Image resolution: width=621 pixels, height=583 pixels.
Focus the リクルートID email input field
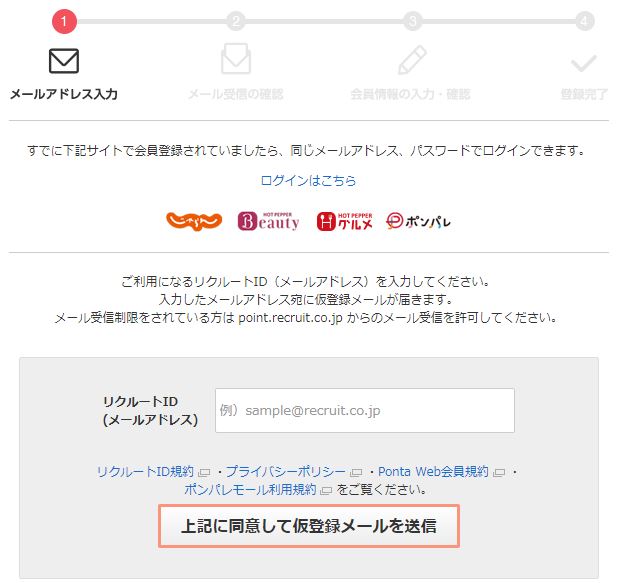[x=365, y=410]
